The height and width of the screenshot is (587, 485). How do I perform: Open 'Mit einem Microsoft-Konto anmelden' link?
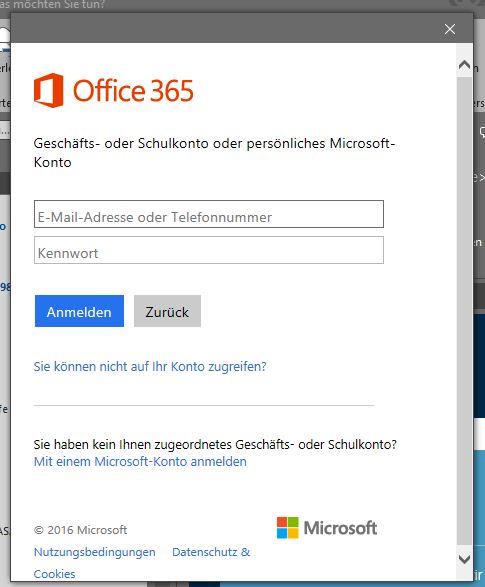pyautogui.click(x=140, y=462)
